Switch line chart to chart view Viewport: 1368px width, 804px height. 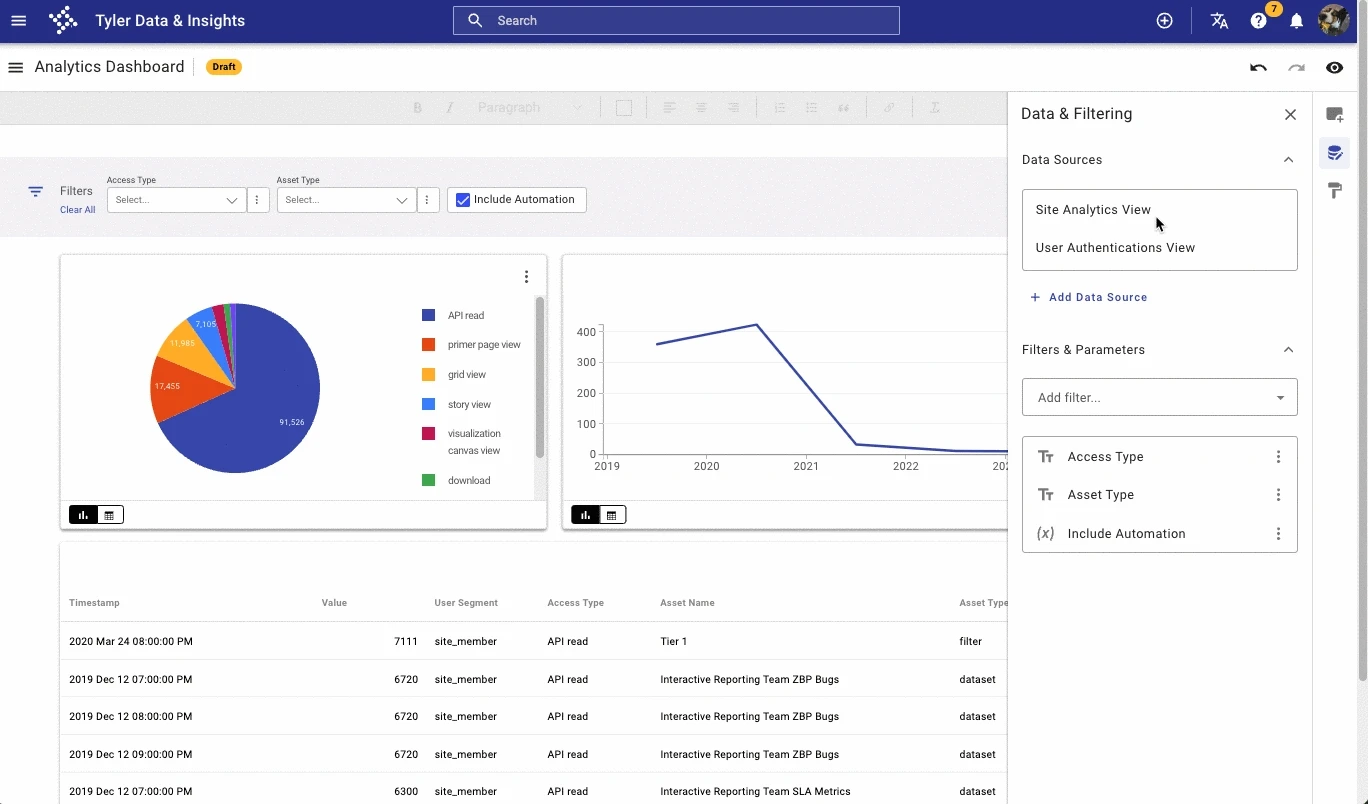point(585,515)
